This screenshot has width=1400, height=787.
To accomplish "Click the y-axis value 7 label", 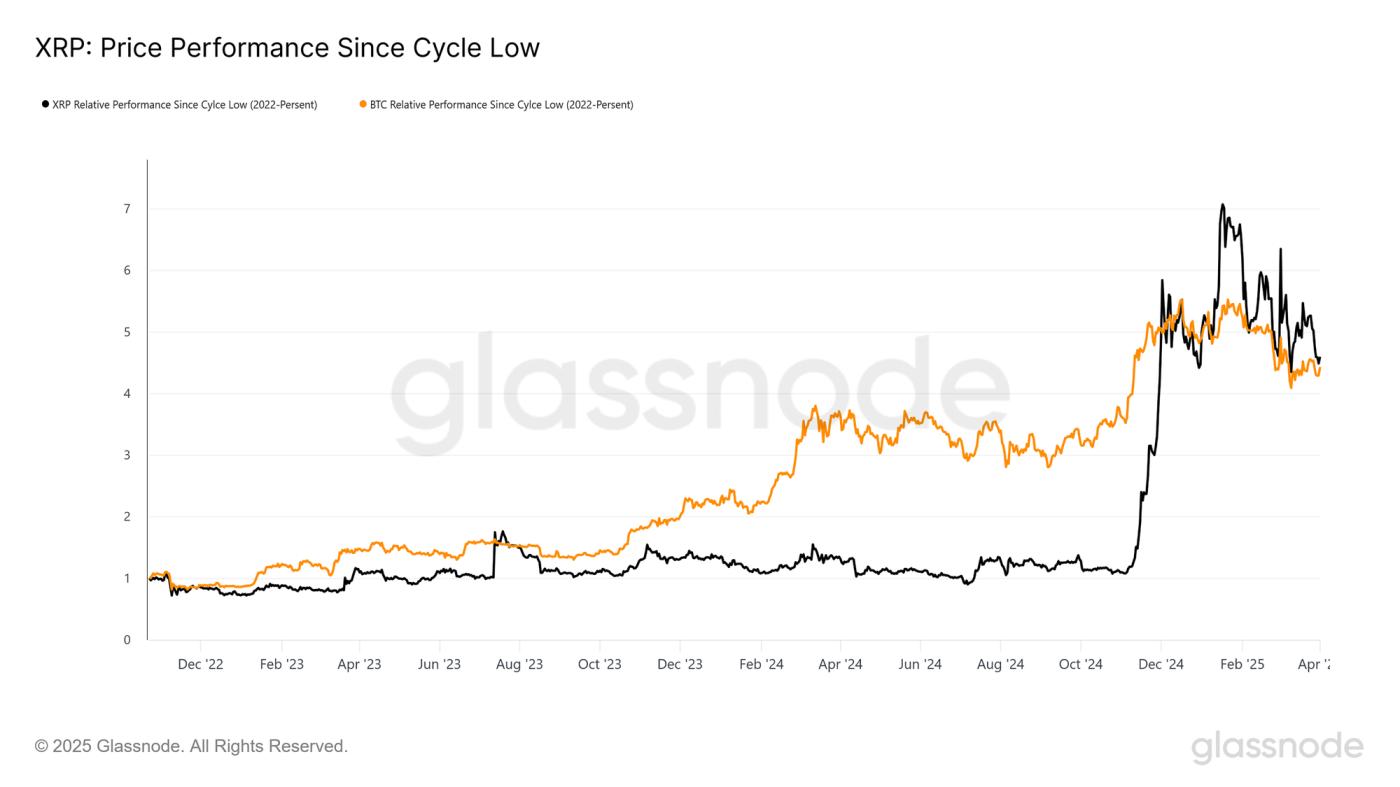I will (x=127, y=209).
